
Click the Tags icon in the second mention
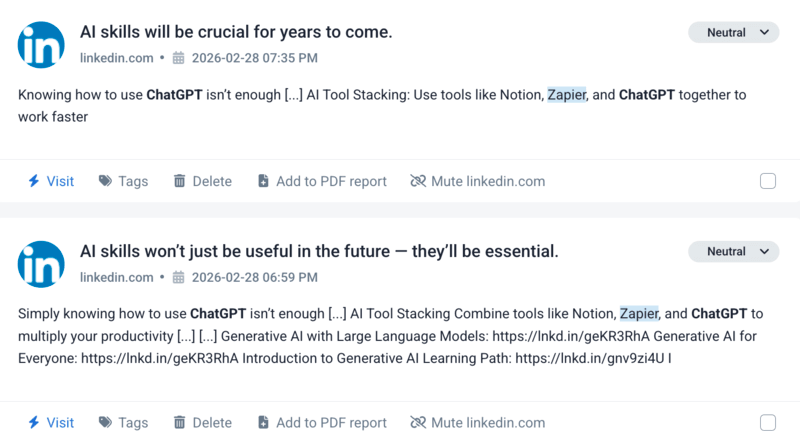tap(105, 422)
